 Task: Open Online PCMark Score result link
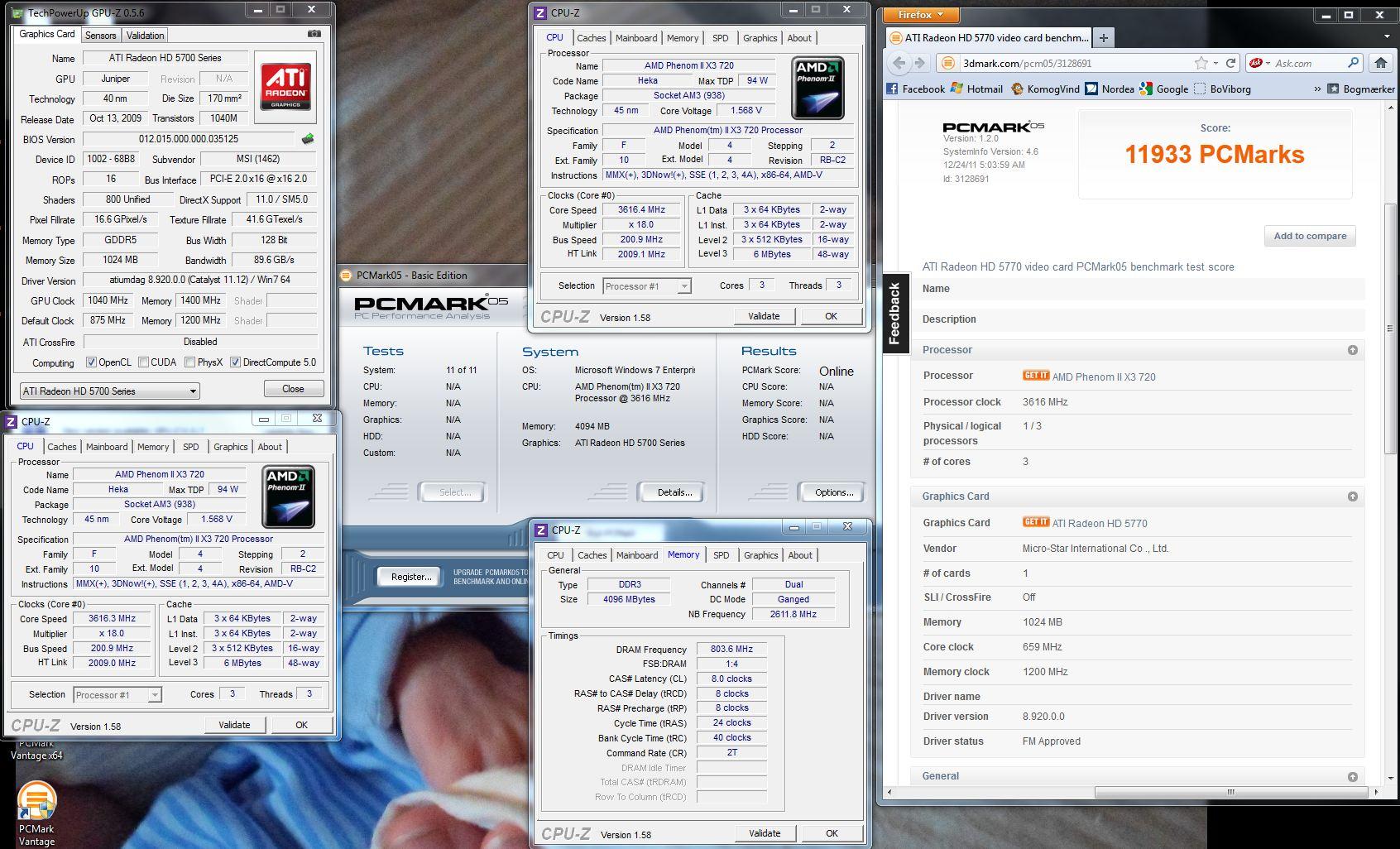coord(836,371)
